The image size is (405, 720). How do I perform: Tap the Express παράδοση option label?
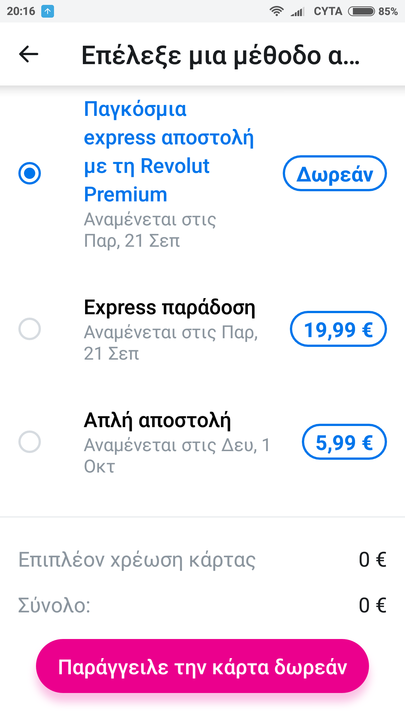tap(169, 307)
